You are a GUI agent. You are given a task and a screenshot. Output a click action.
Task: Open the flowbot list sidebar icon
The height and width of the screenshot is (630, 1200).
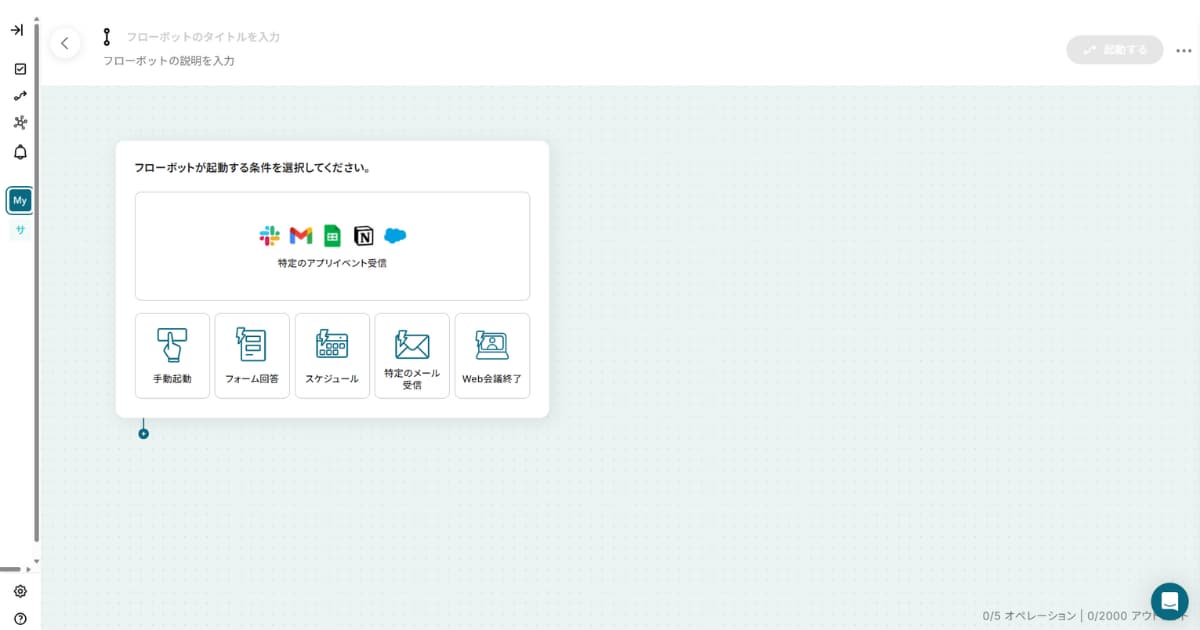tap(20, 96)
